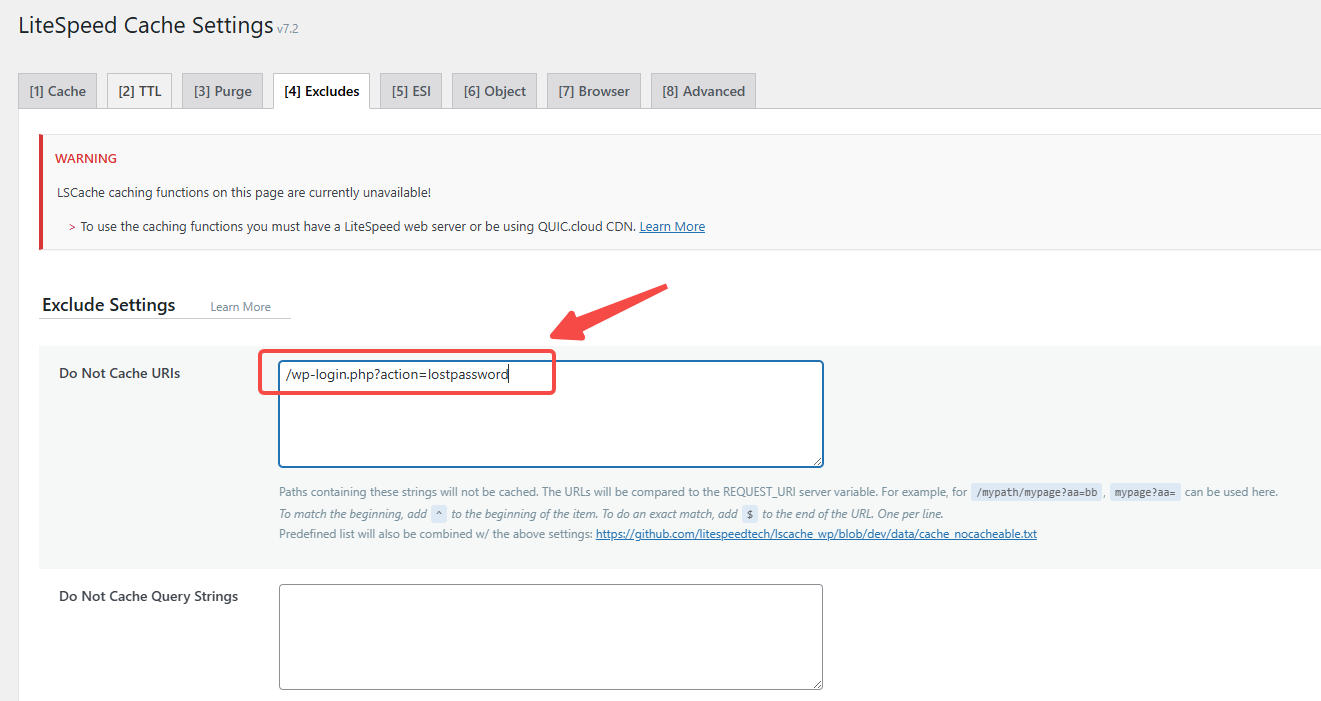
Task: Select the /mypath/mypage?aa=bb example snippet
Action: (1036, 491)
